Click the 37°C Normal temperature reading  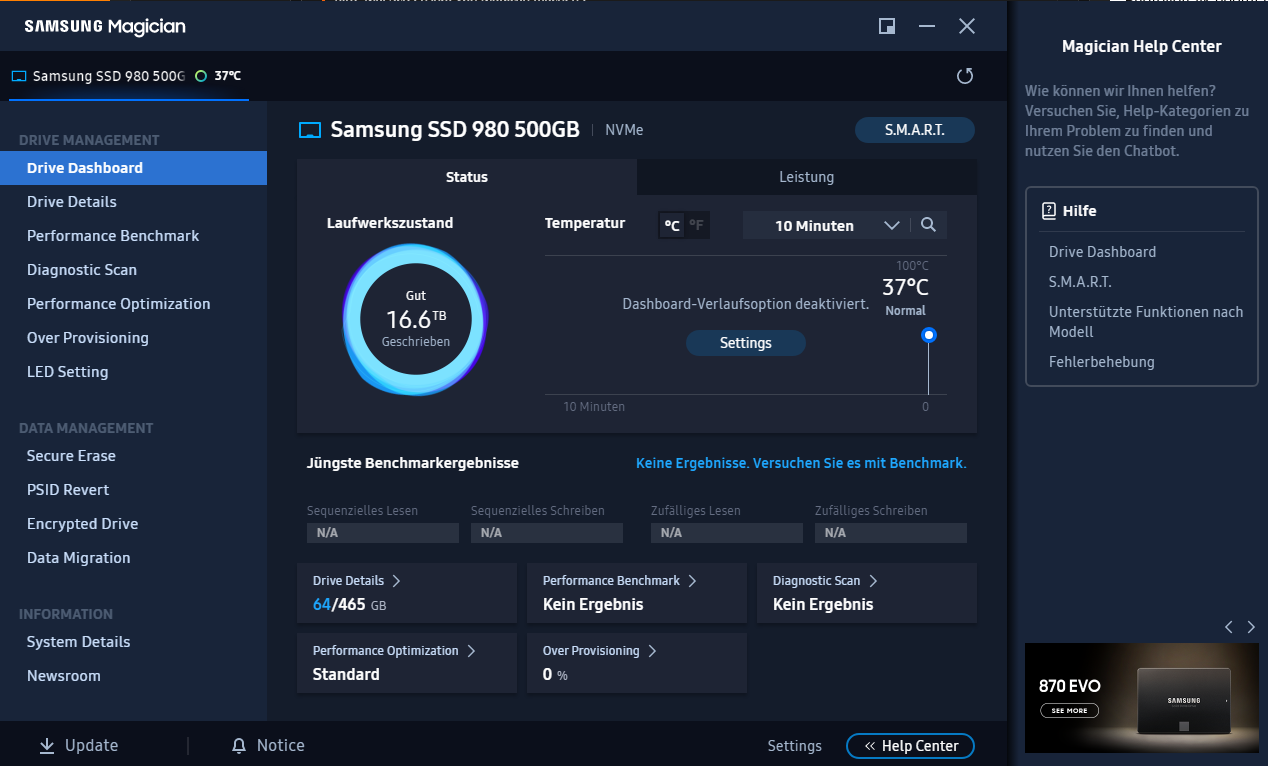point(905,296)
